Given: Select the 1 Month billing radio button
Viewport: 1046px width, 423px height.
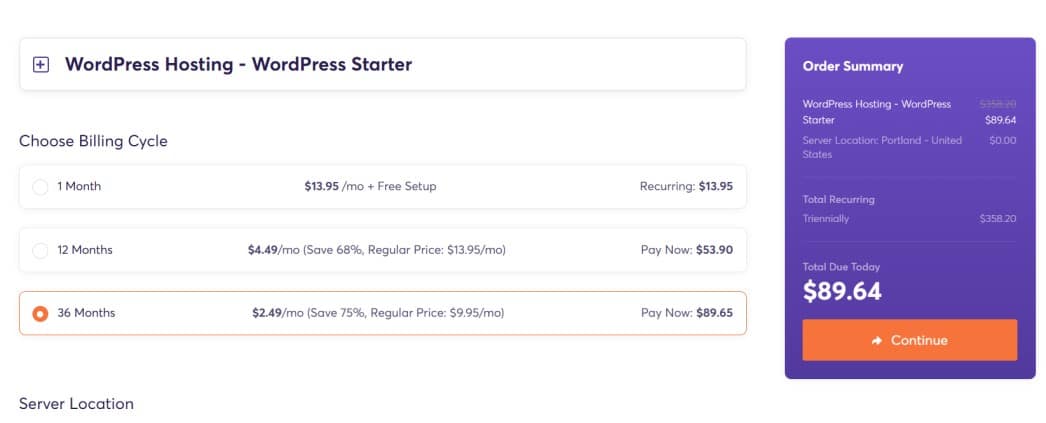Looking at the screenshot, I should tap(40, 187).
